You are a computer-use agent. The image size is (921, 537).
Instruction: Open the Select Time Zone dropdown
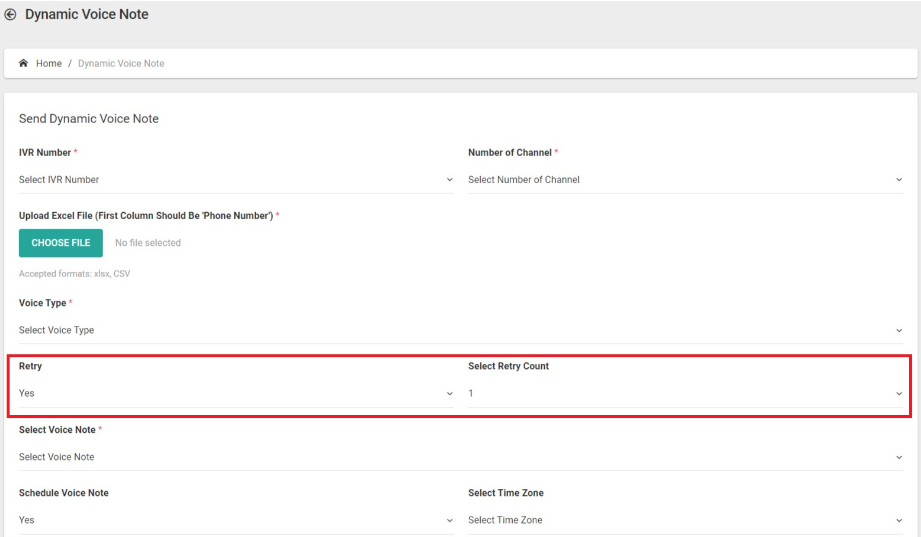pyautogui.click(x=685, y=521)
